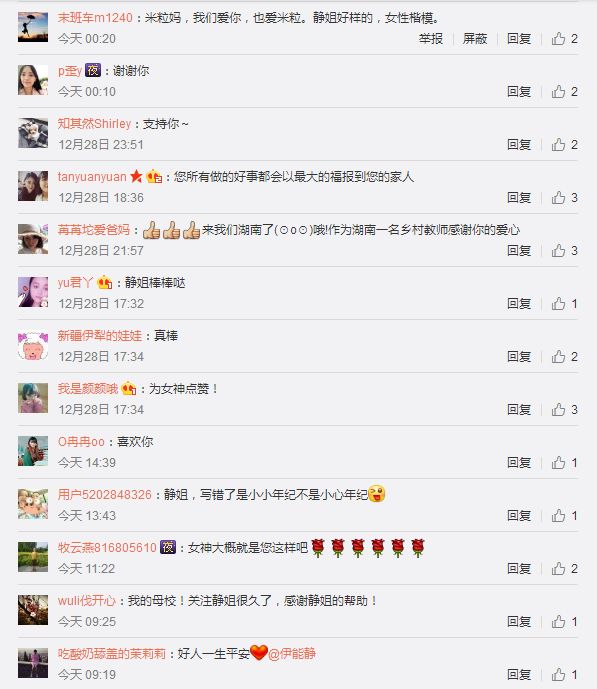Screen dimensions: 597x689
Task: Click thumbs-up on 用户5202848326's comment
Action: 564,515
